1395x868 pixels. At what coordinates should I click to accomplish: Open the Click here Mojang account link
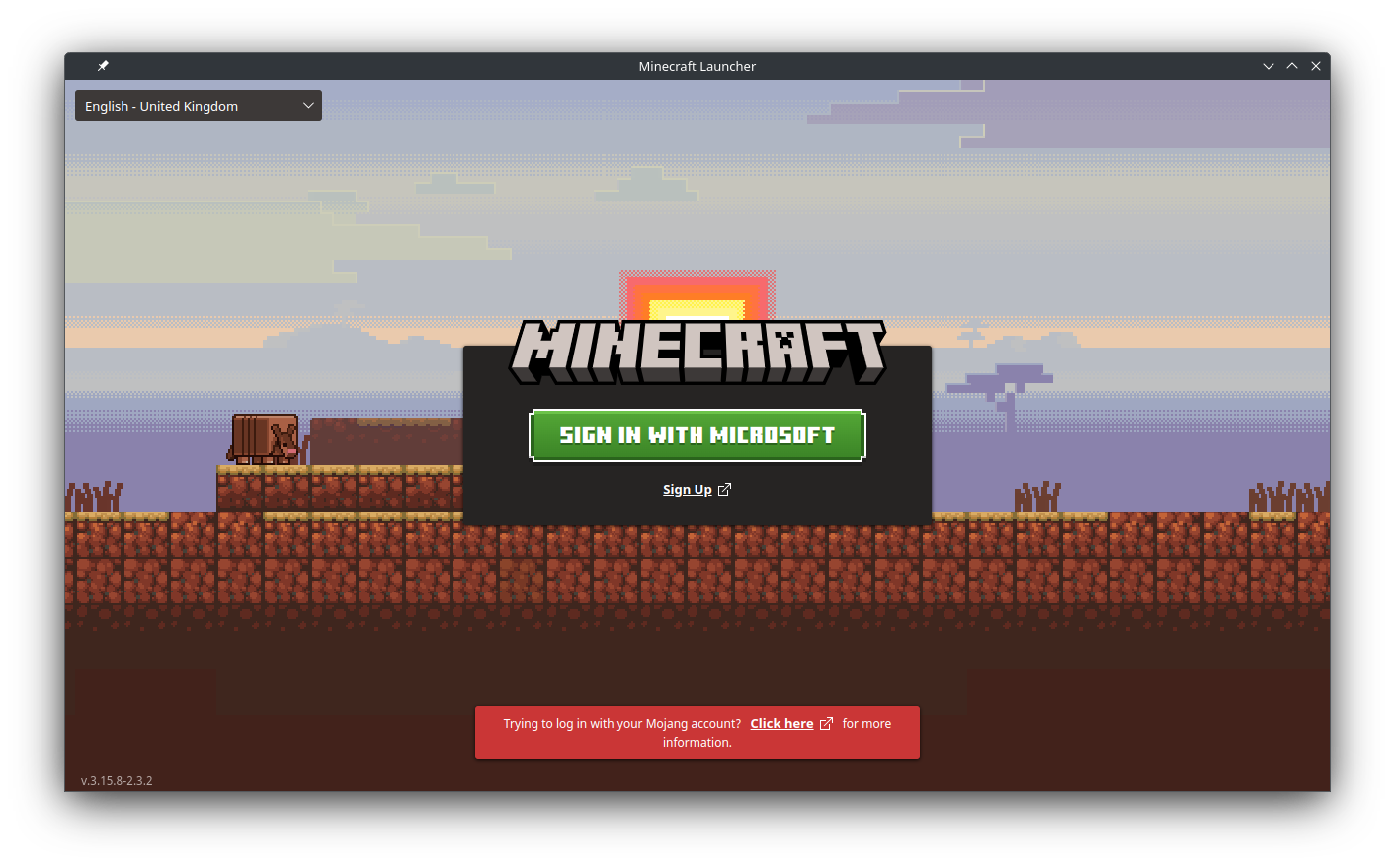(x=781, y=724)
